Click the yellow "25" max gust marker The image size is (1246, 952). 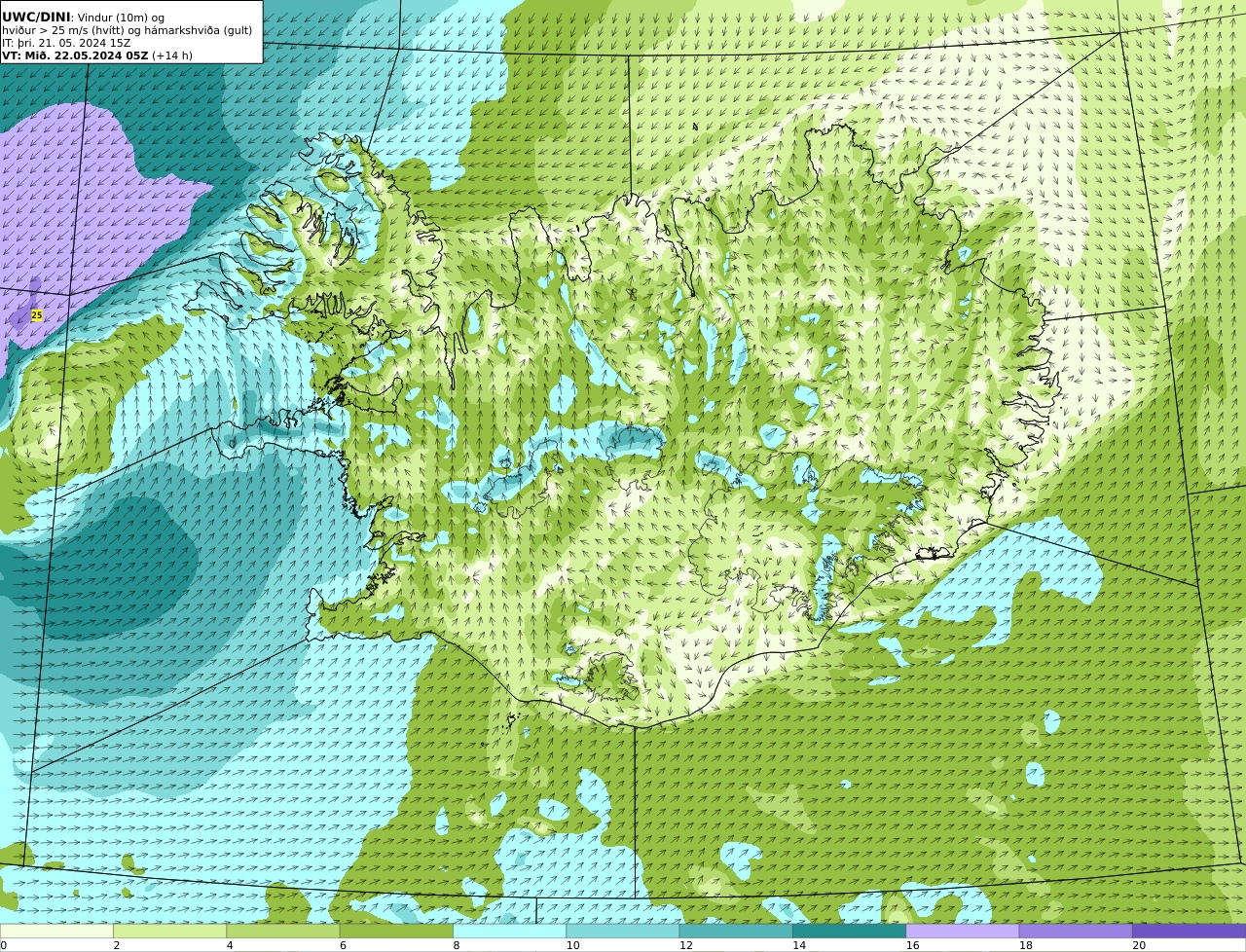click(37, 315)
